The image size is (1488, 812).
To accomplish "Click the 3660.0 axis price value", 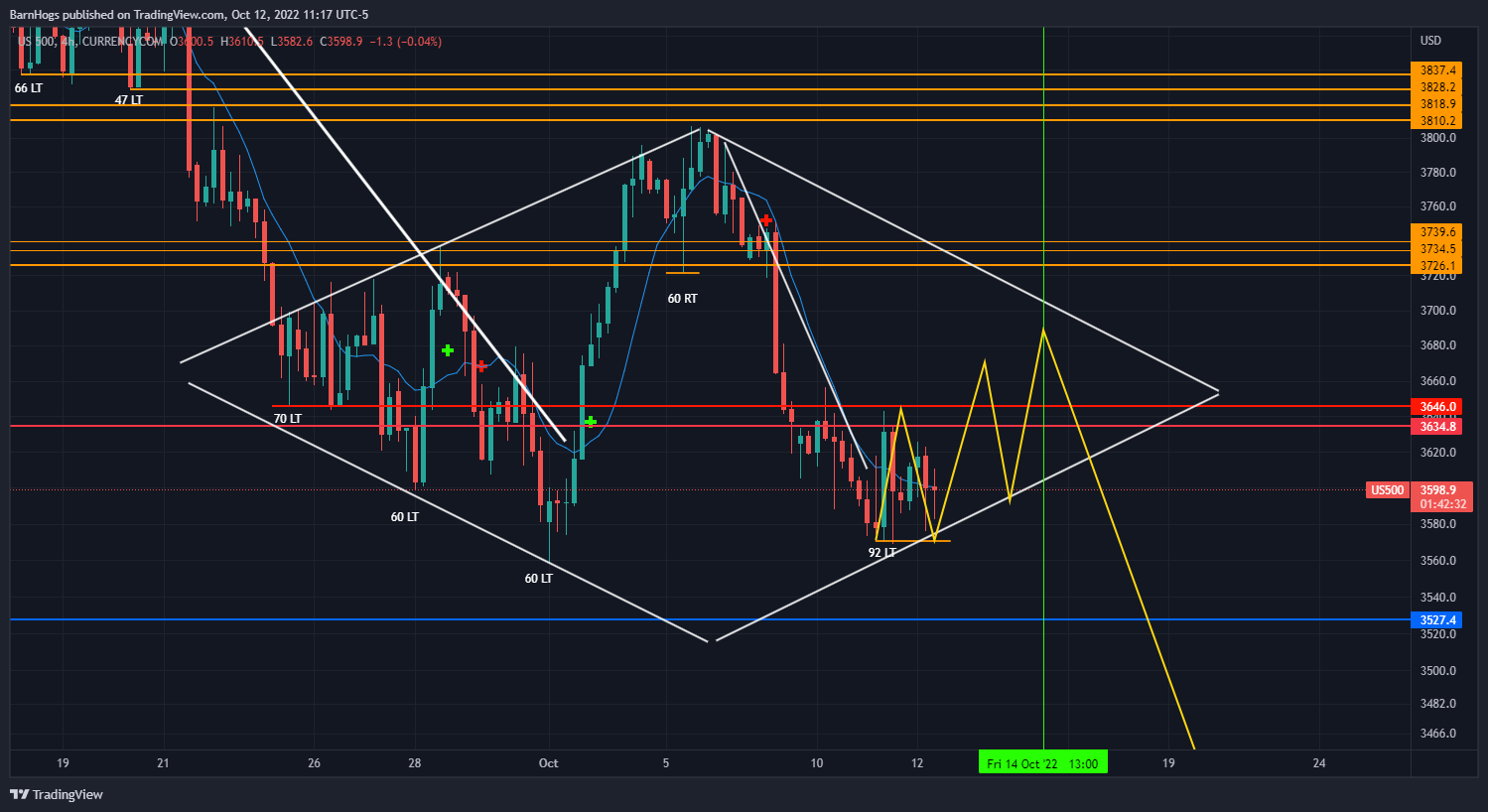I will 1438,381.
